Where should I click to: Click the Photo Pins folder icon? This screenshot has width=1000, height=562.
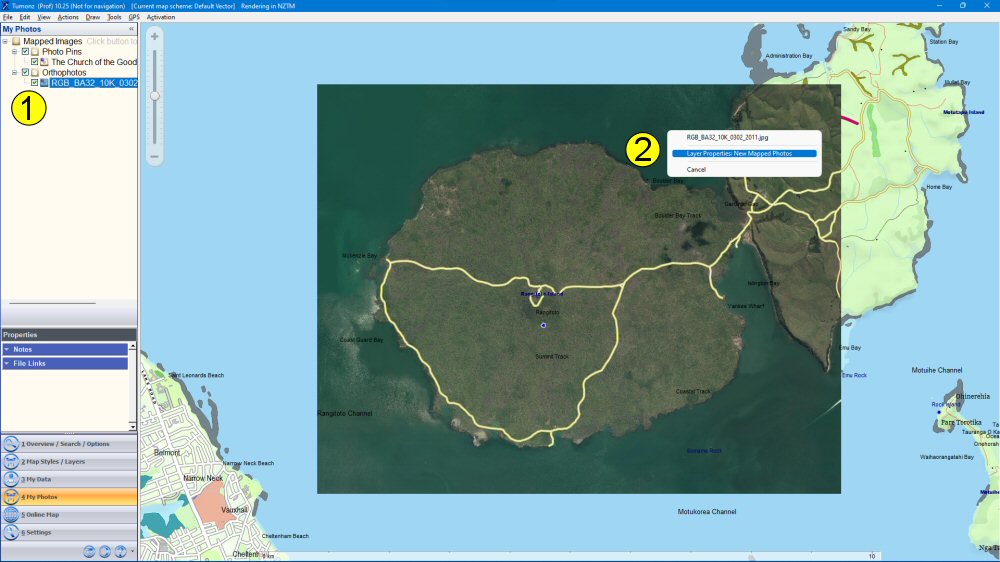(35, 52)
